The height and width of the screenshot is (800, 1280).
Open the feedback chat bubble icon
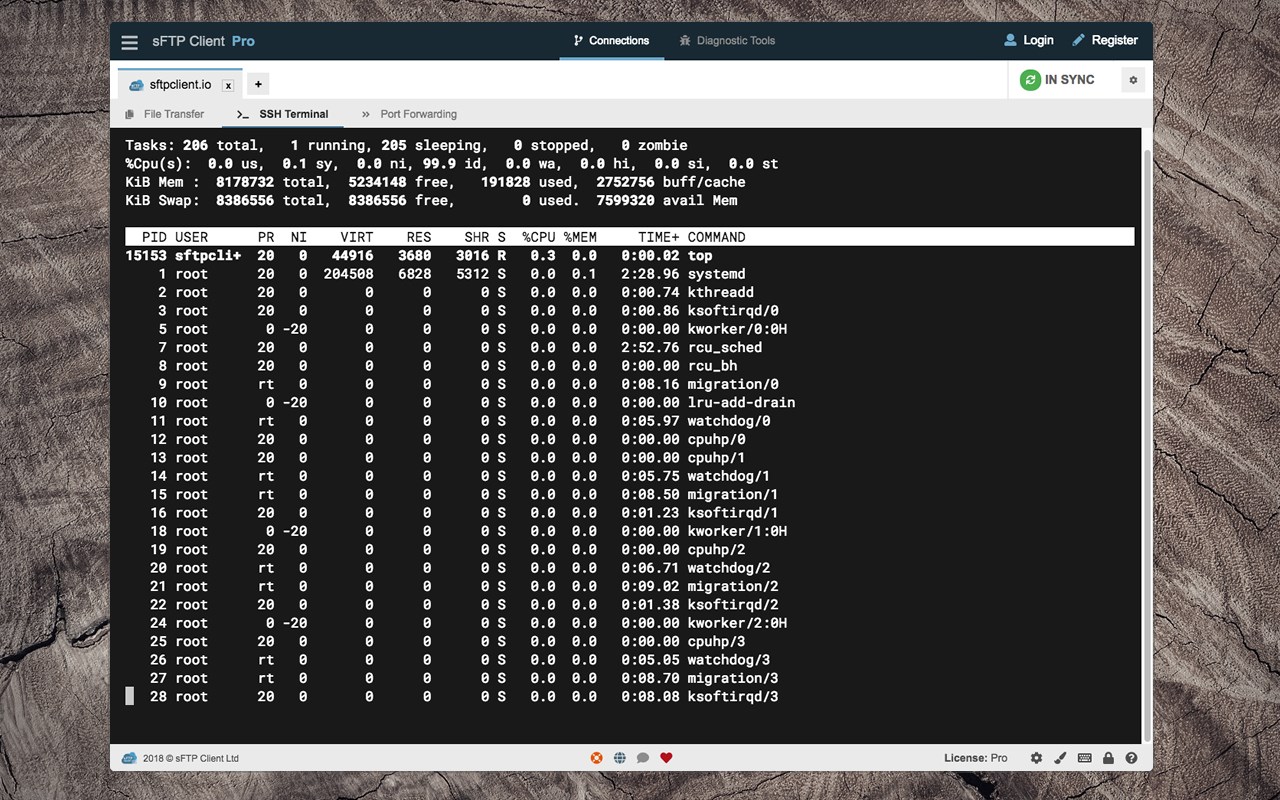(644, 757)
